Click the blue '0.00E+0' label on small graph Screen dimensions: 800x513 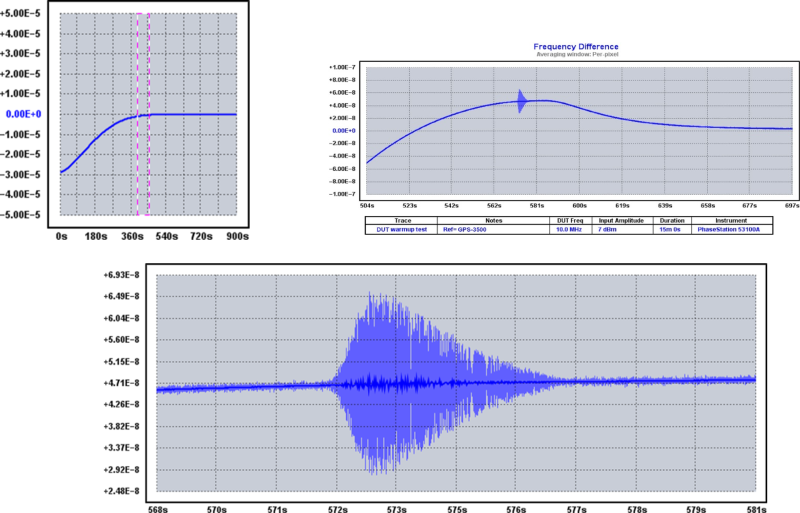[x=22, y=114]
